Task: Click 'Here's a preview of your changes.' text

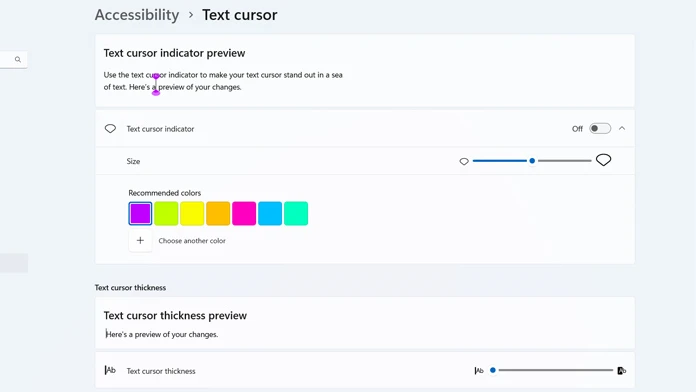Action: click(x=162, y=334)
